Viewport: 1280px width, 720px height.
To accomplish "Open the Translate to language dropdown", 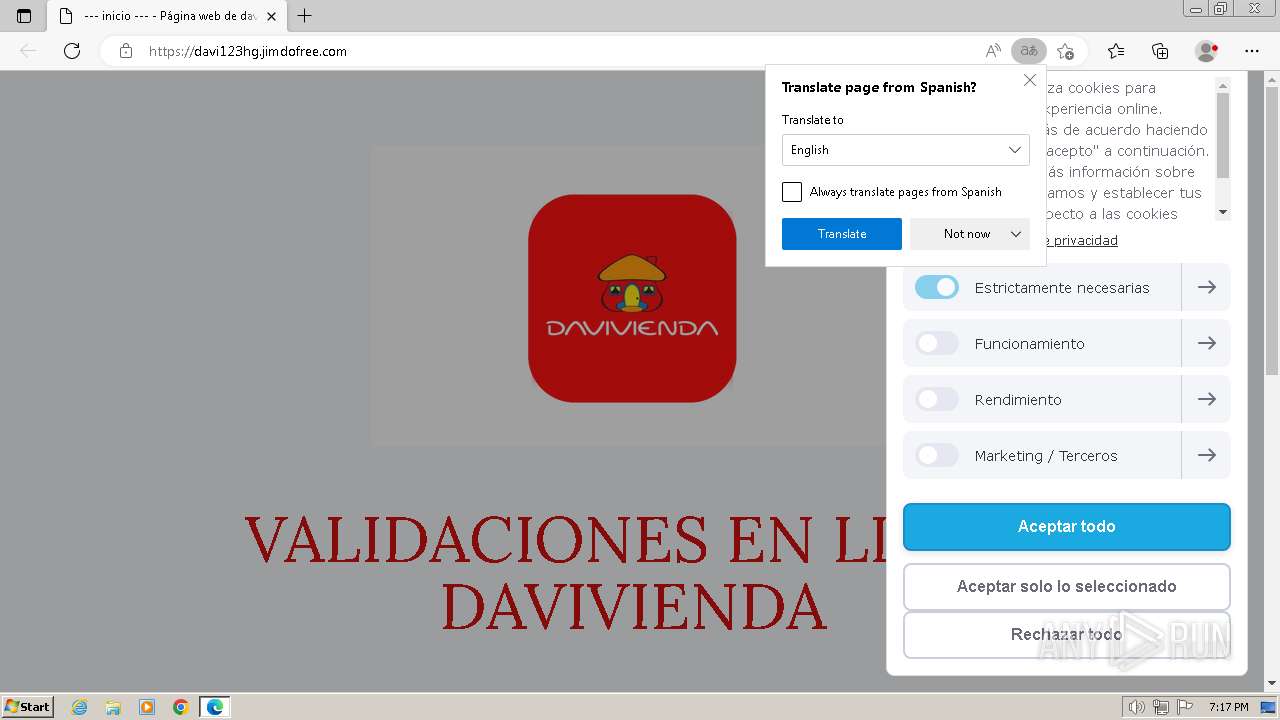I will (x=906, y=150).
